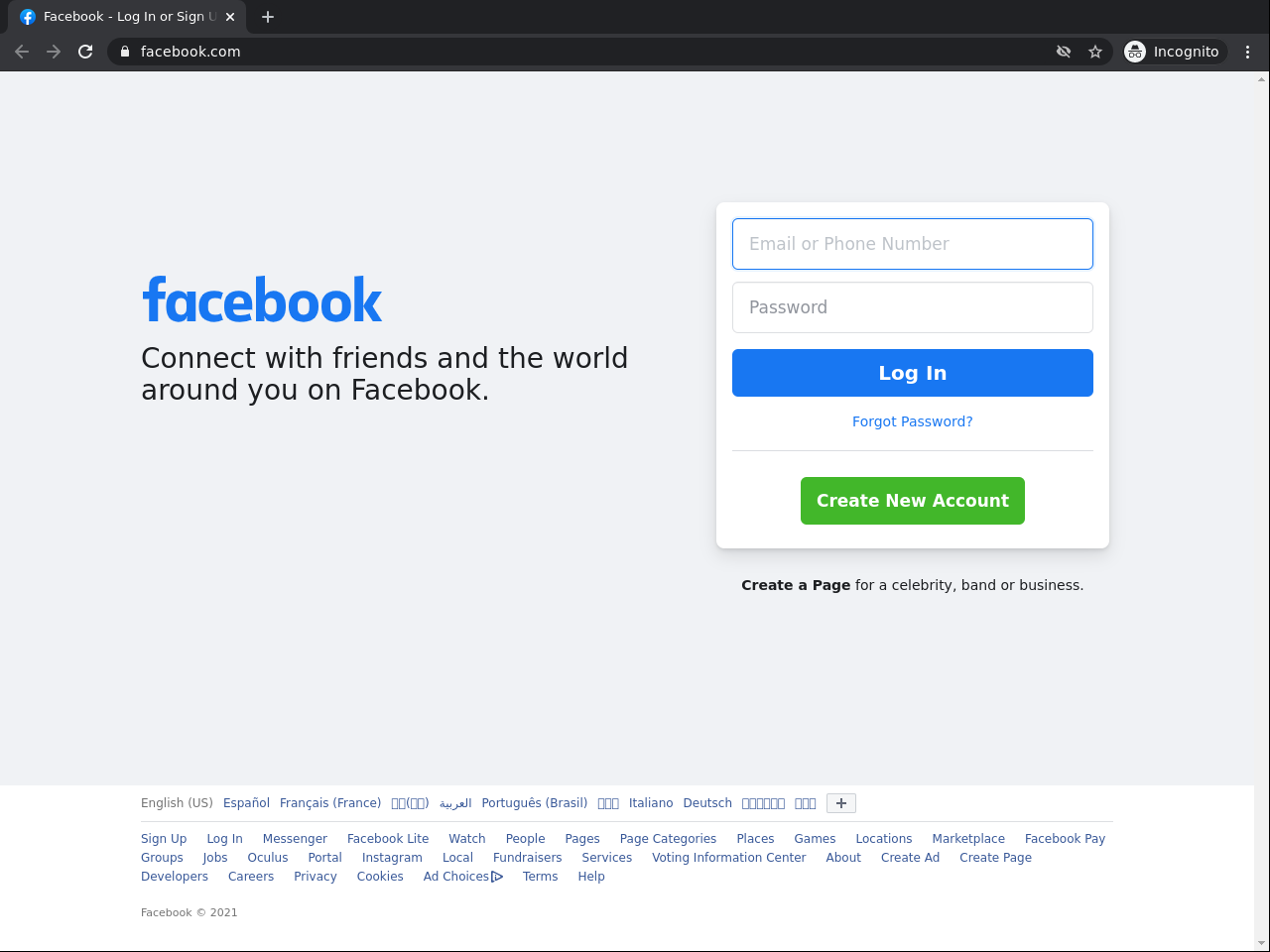1270x952 pixels.
Task: Open the Log In footer link
Action: (x=224, y=839)
